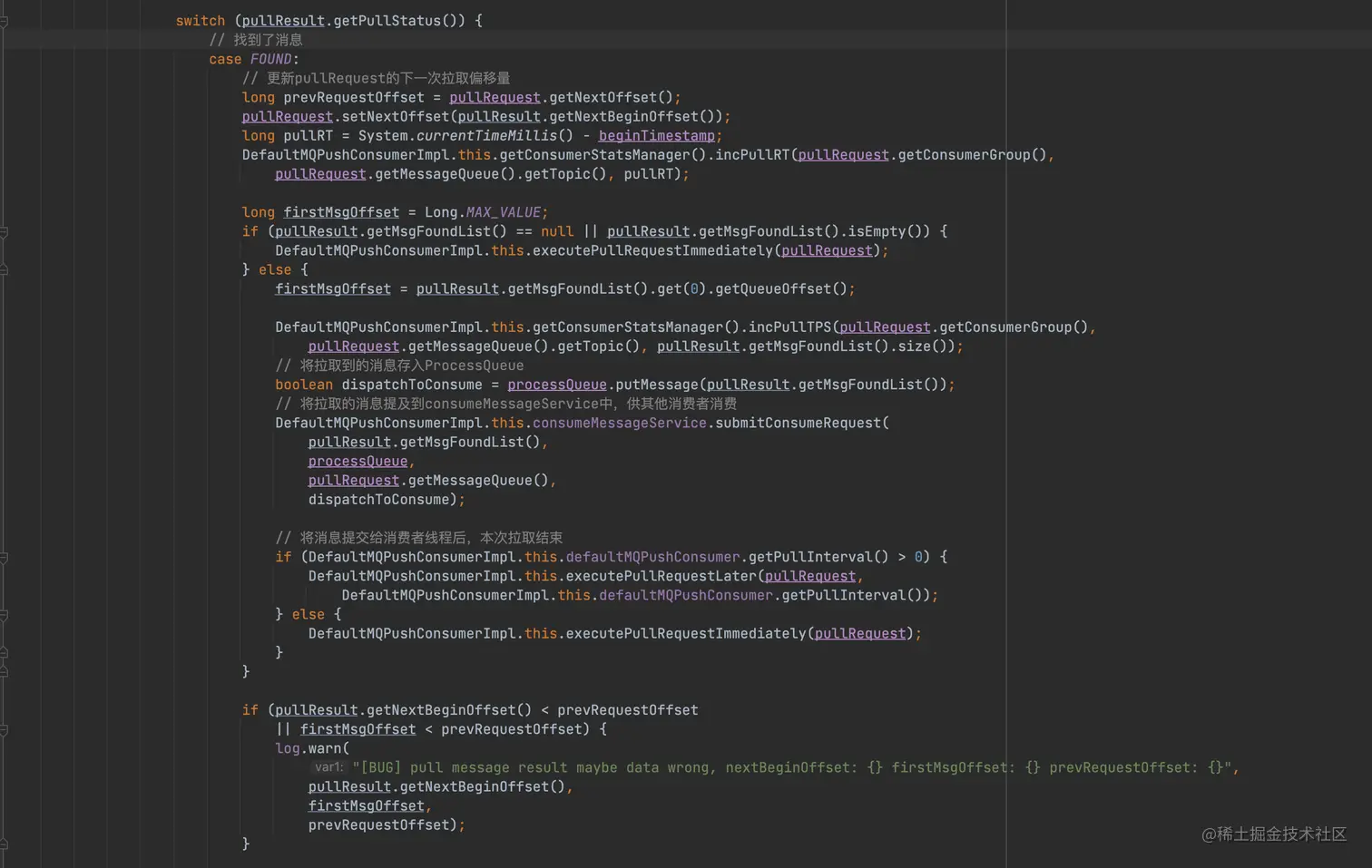Toggle fold marker beside the '|| firstMsgOffset <' line
The width and height of the screenshot is (1372, 868).
coord(4,730)
